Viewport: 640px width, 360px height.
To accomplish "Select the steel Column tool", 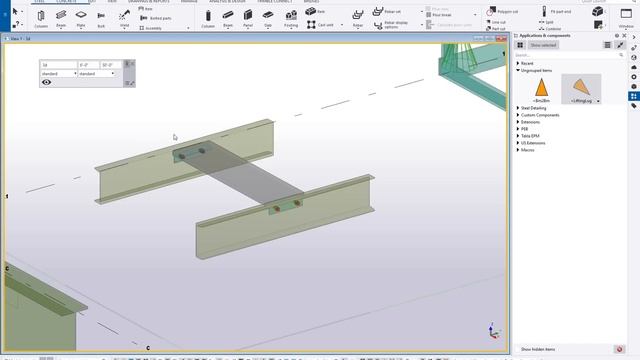I will coord(41,19).
